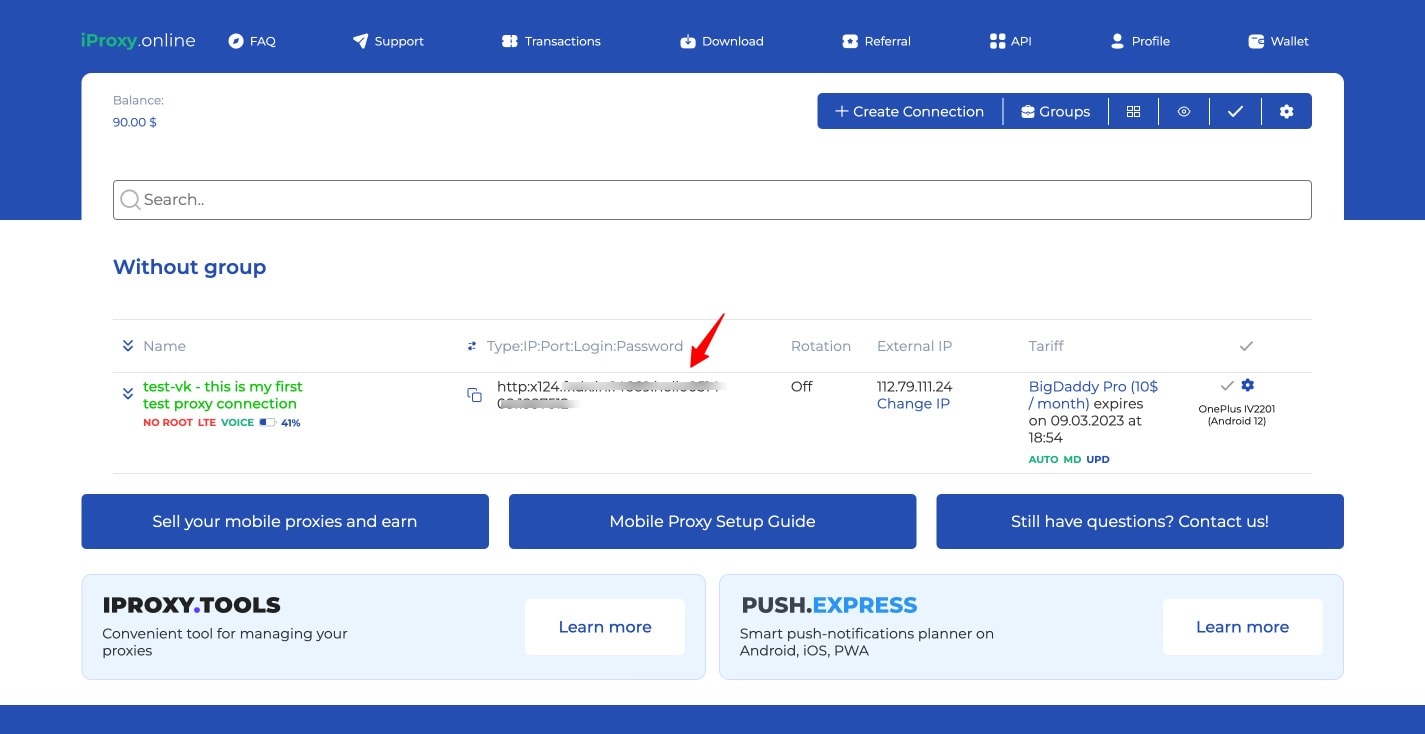The width and height of the screenshot is (1425, 734).
Task: Click the copy proxy credentials icon
Action: point(475,395)
